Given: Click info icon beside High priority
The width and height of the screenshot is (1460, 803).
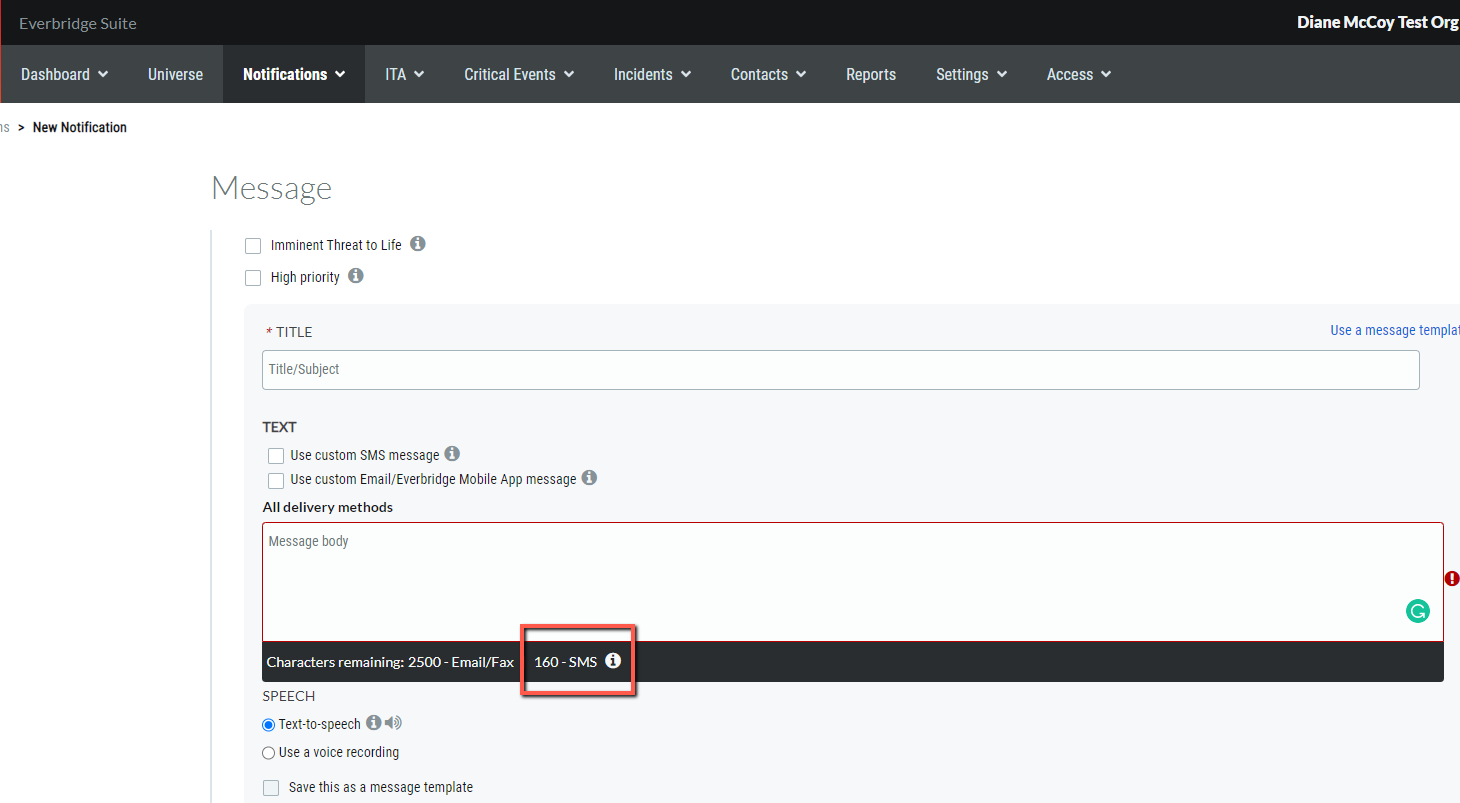Looking at the screenshot, I should click(356, 276).
